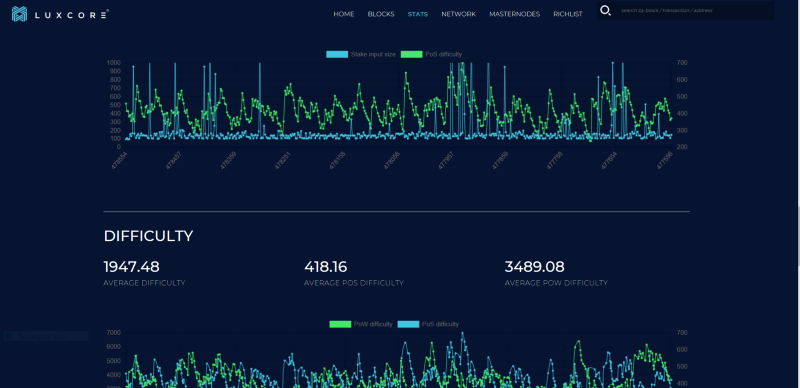Click the 'PoW difficulty' legend label

[x=373, y=324]
